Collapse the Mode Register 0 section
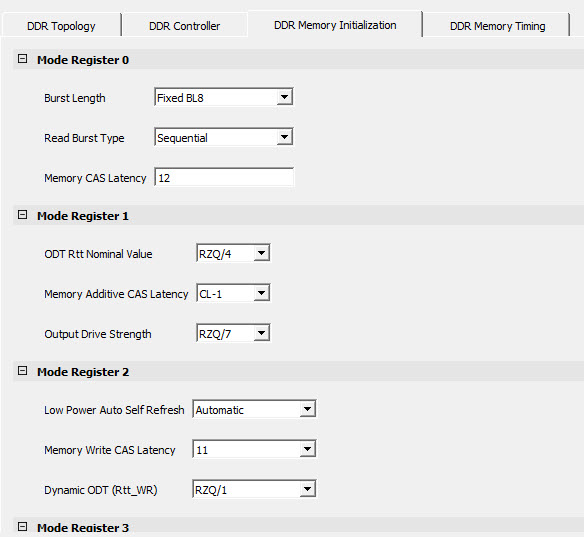 click(x=22, y=59)
